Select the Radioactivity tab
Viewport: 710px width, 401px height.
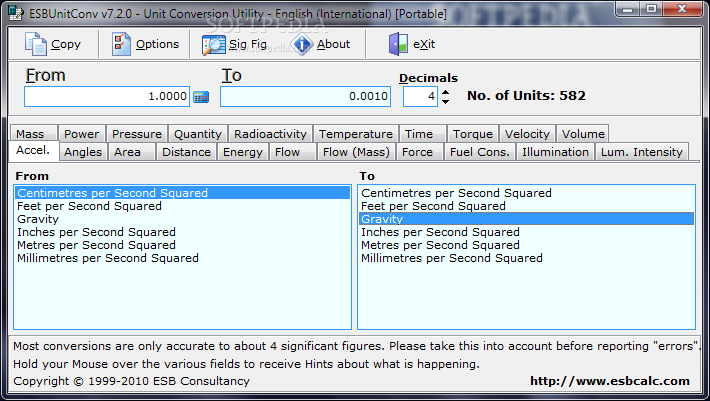pos(270,134)
